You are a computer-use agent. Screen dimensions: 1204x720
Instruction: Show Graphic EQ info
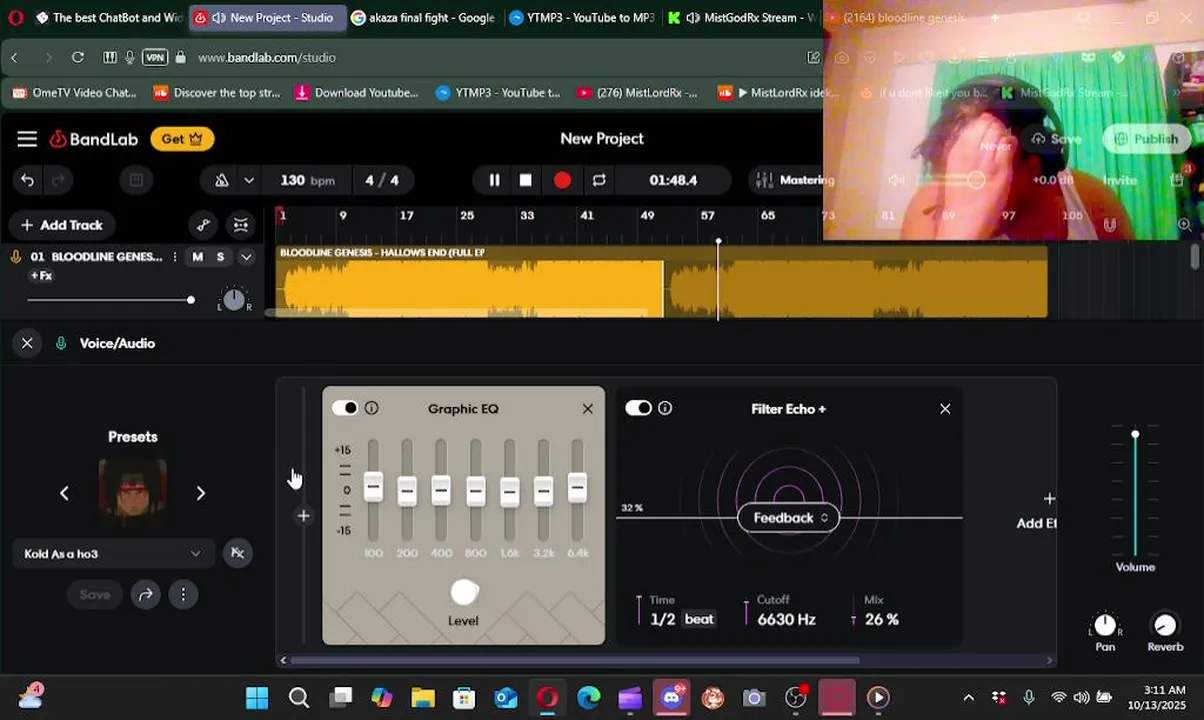[x=371, y=408]
